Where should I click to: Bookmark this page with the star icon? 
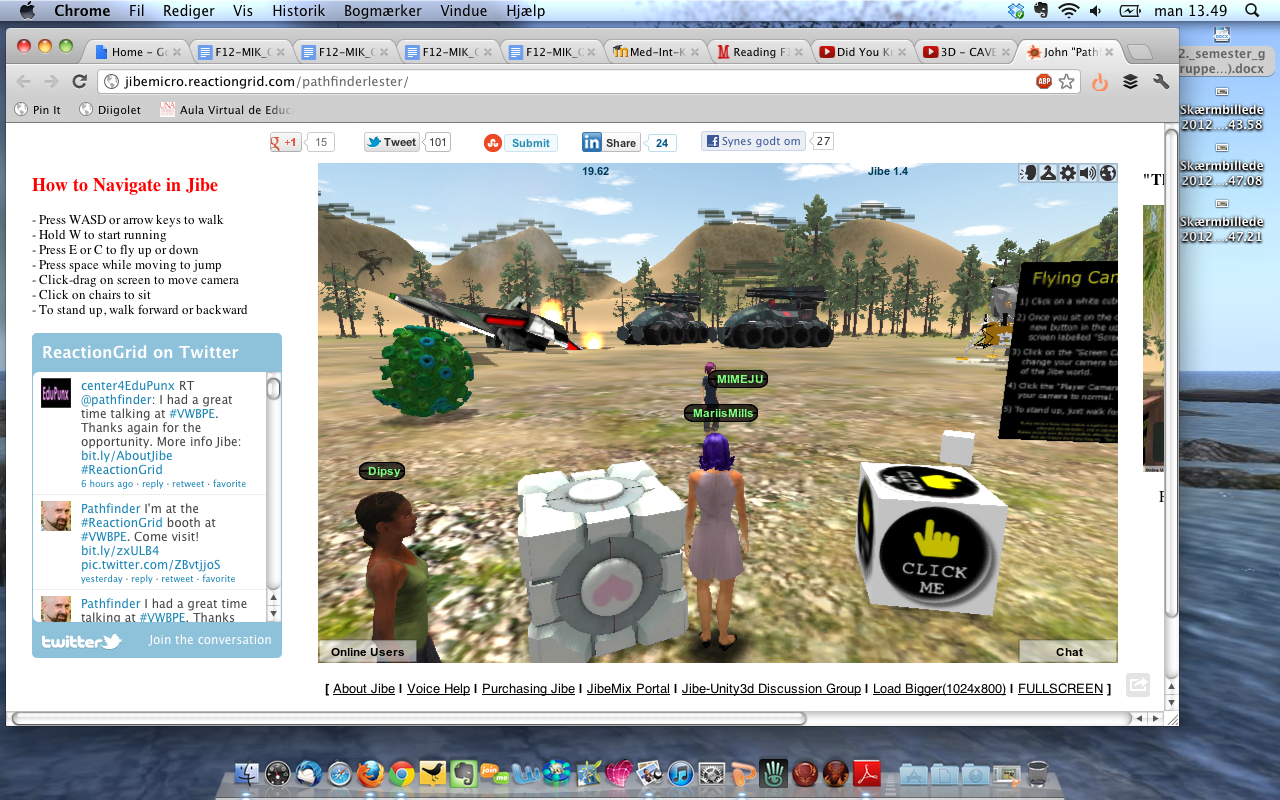(1067, 82)
